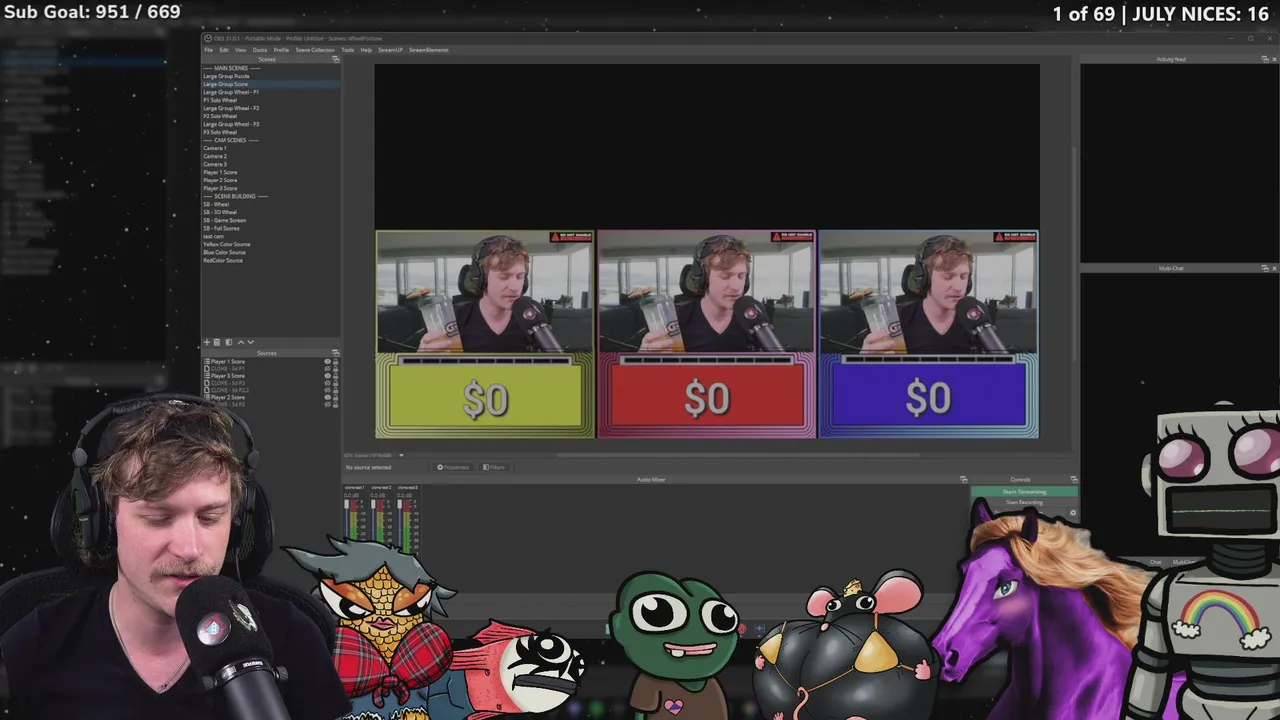Open the Docks menu
The image size is (1280, 720).
click(260, 50)
